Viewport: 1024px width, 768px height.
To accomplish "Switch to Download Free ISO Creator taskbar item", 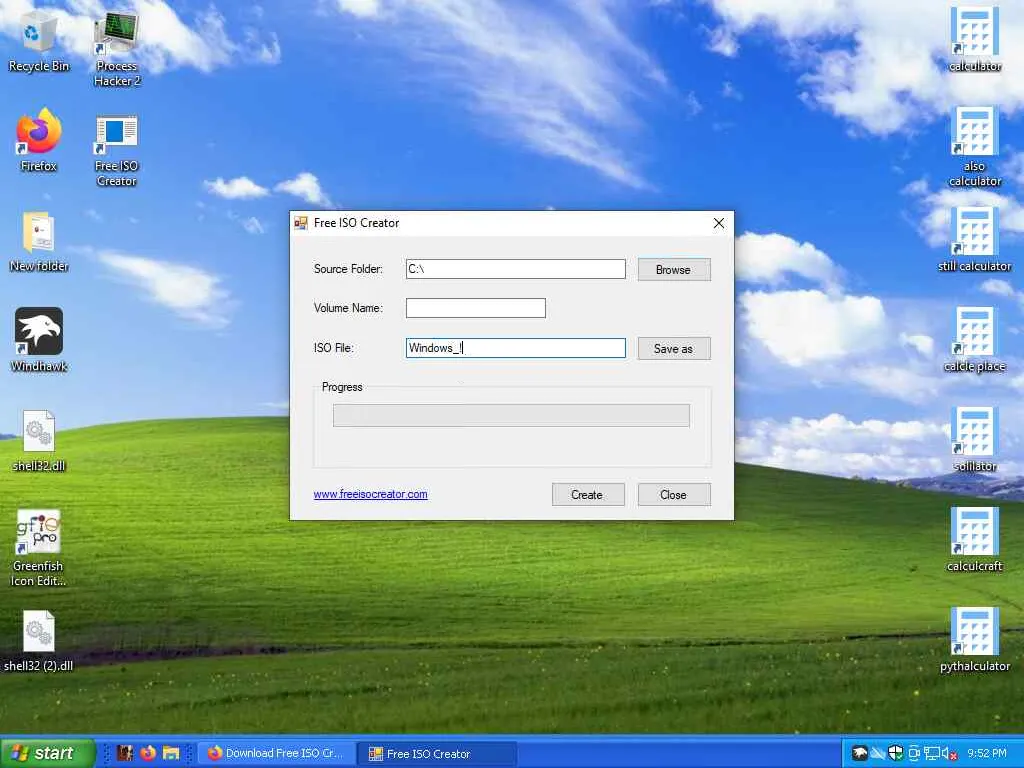I will click(x=276, y=753).
